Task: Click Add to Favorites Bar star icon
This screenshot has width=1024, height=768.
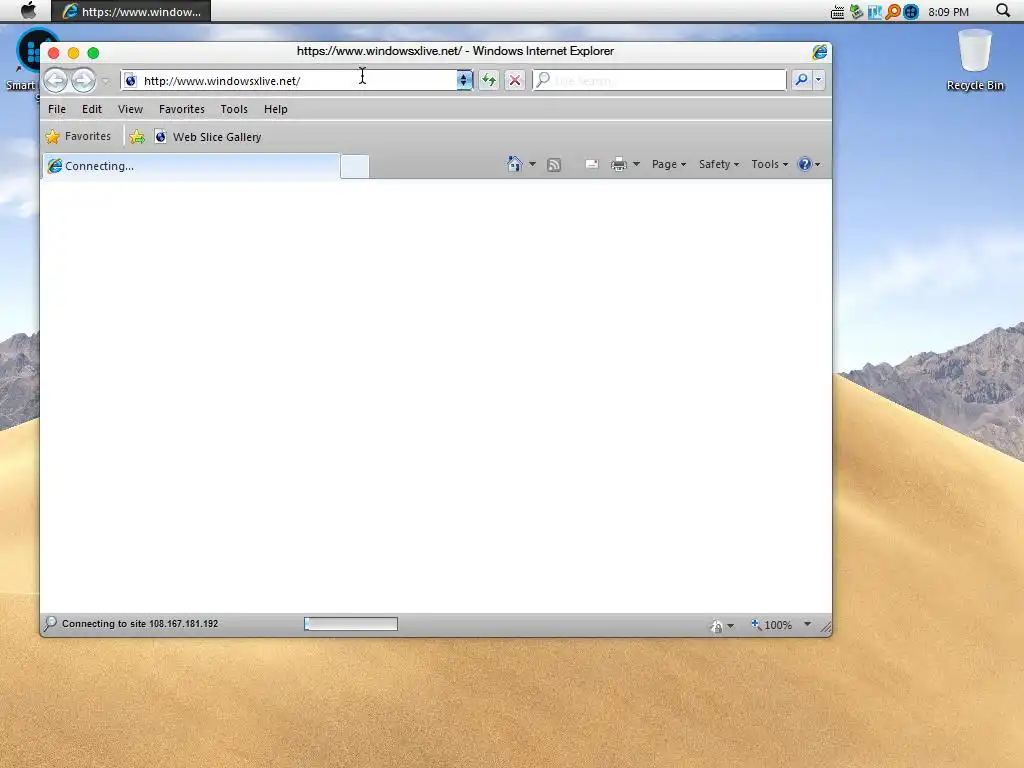Action: (x=136, y=136)
